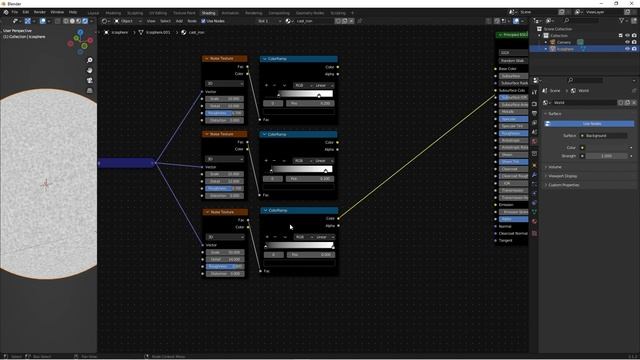Select material preview viewport shading mode

(x=79, y=21)
